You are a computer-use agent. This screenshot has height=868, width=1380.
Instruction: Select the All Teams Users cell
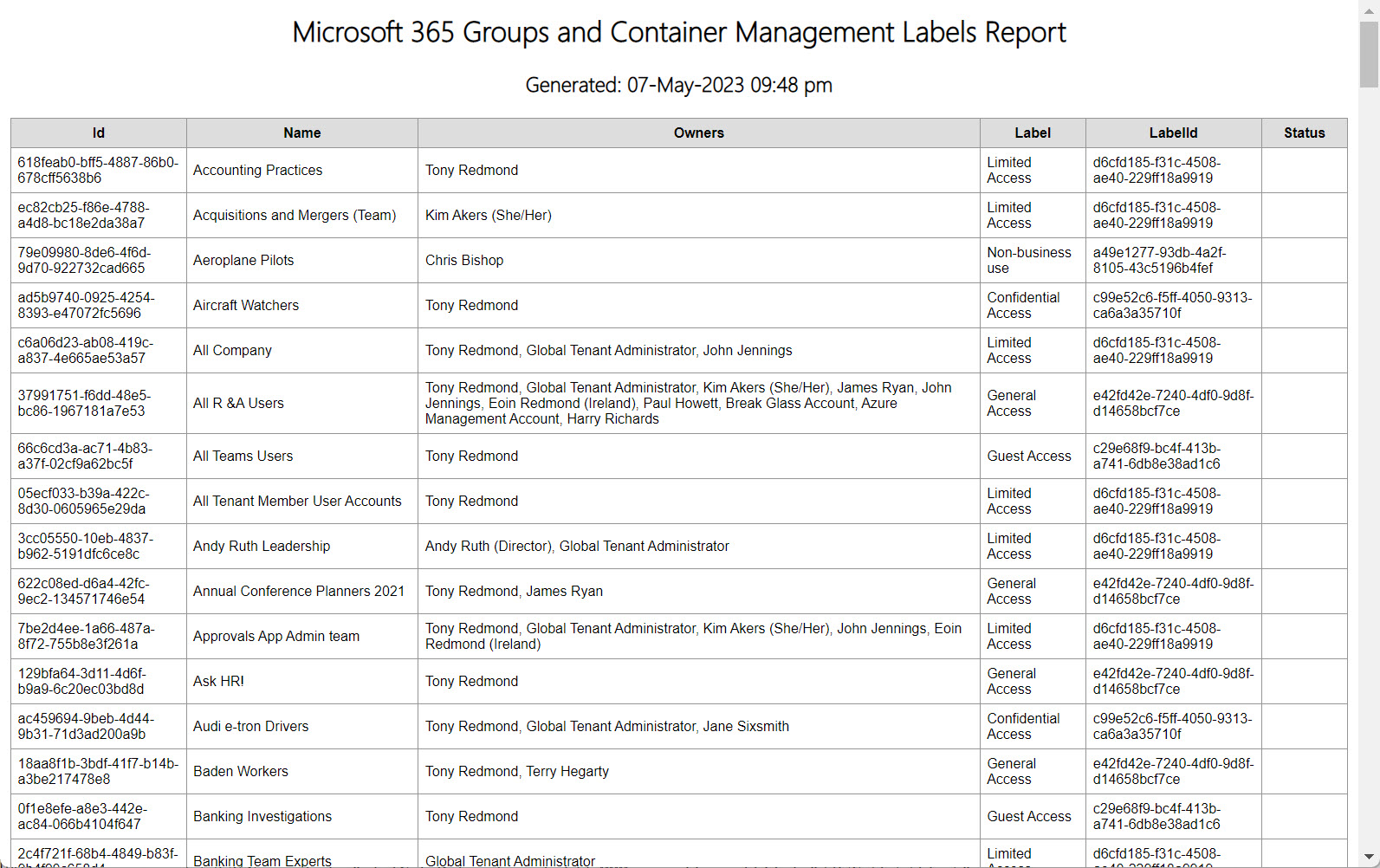pos(301,456)
